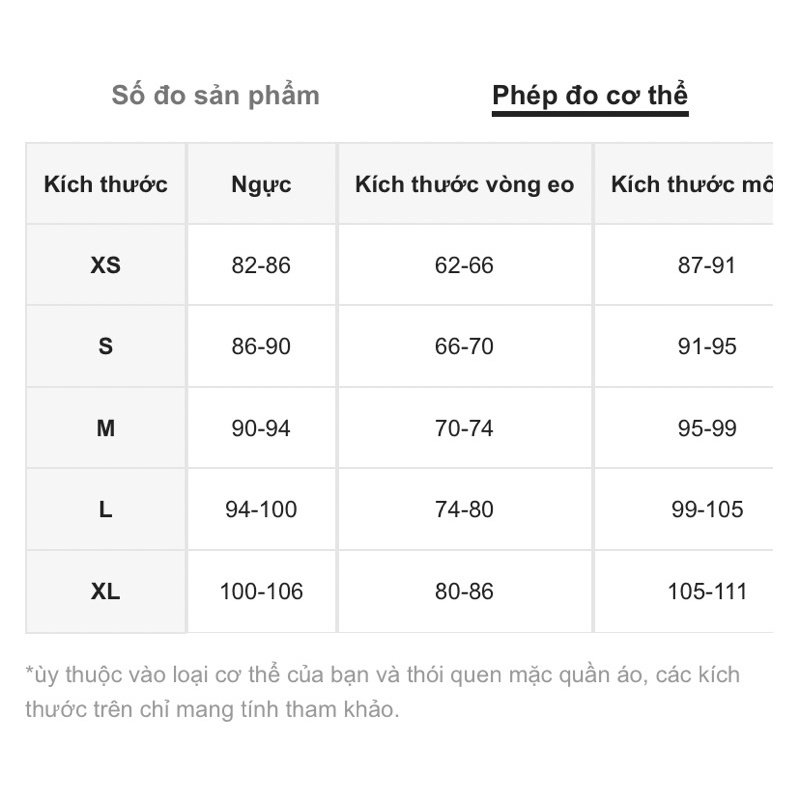Click the 95-99 hip measurement cell
This screenshot has height=800, width=800.
coord(707,428)
